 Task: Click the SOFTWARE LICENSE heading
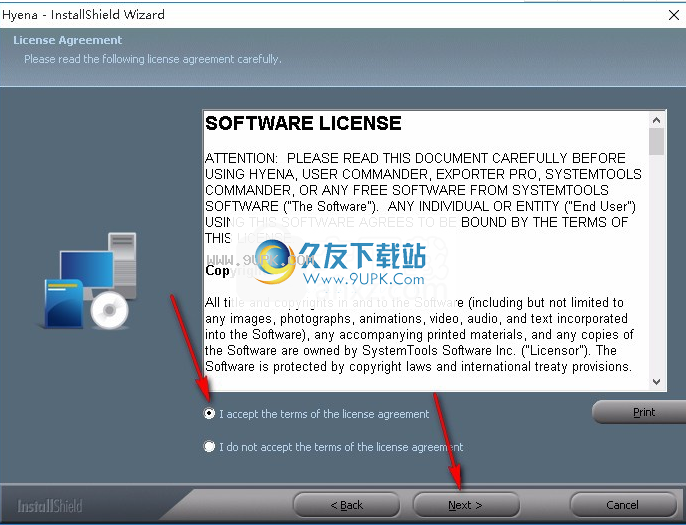point(303,123)
